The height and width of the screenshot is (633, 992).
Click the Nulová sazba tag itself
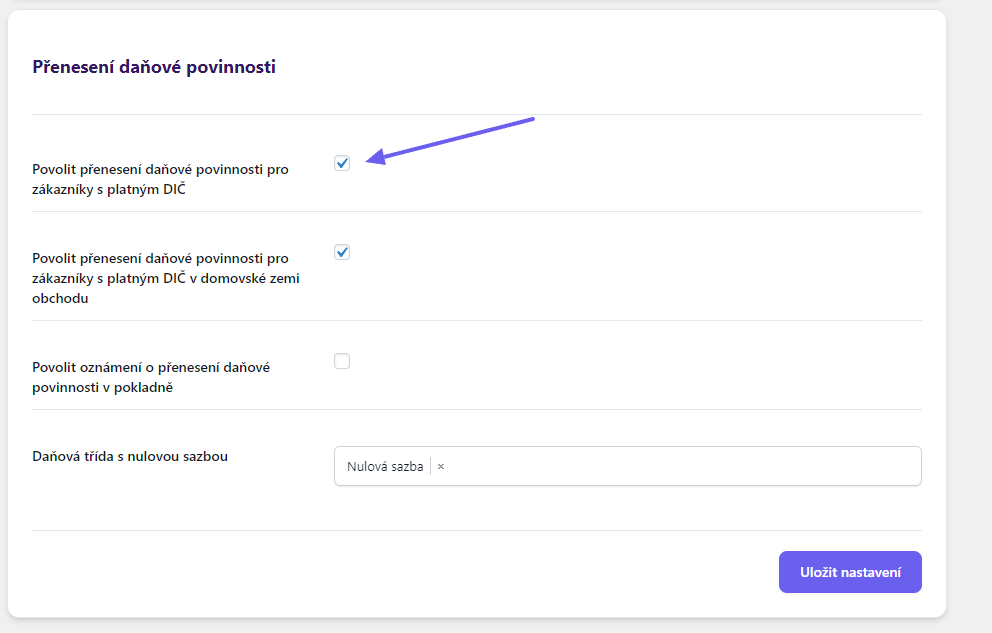click(384, 466)
